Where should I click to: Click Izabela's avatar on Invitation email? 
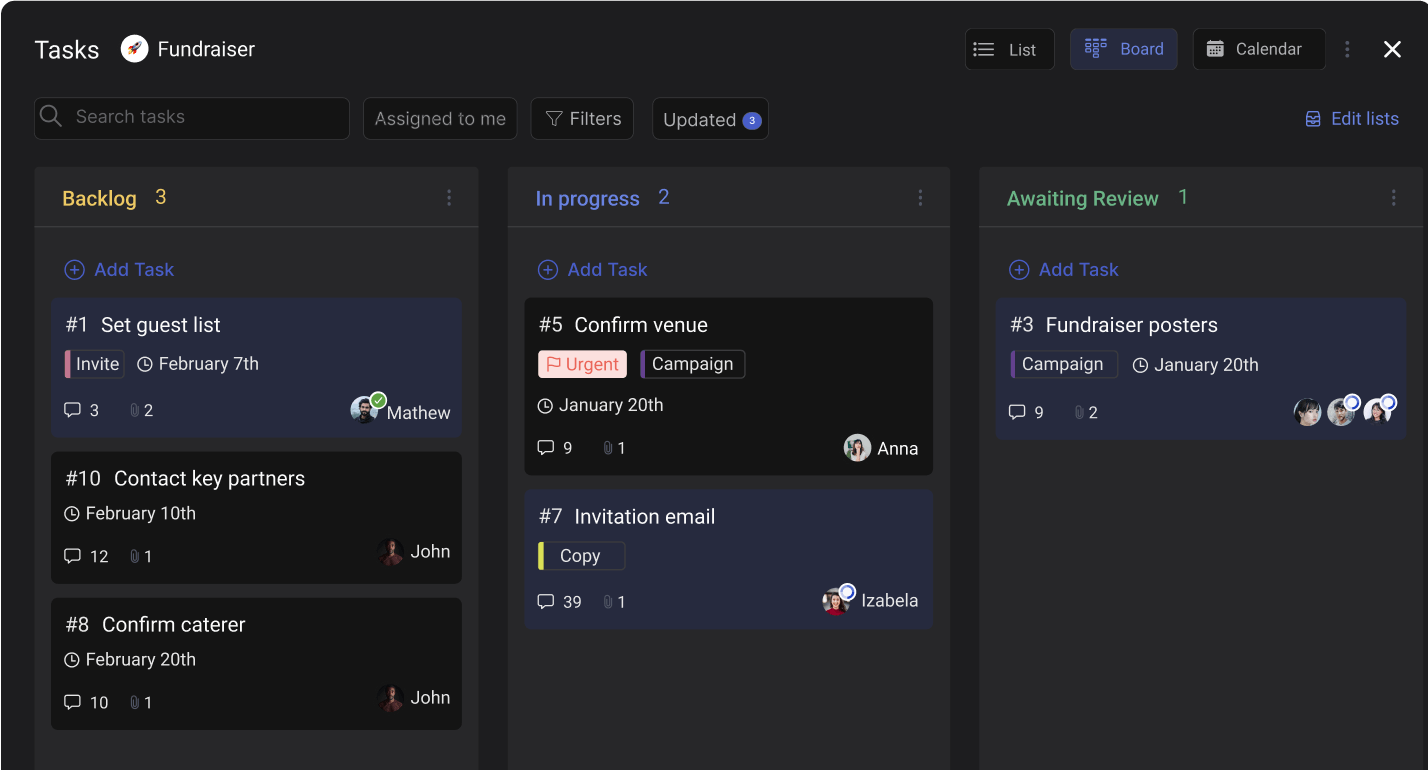pos(836,601)
